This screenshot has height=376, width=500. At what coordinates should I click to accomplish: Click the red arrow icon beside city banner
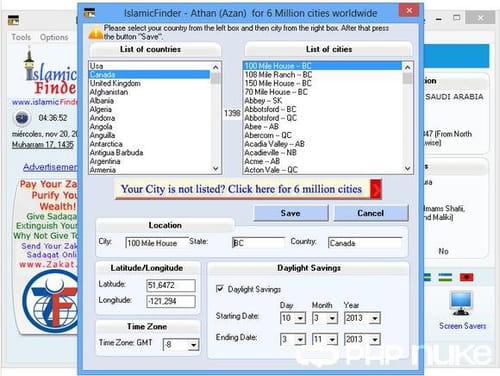[376, 189]
